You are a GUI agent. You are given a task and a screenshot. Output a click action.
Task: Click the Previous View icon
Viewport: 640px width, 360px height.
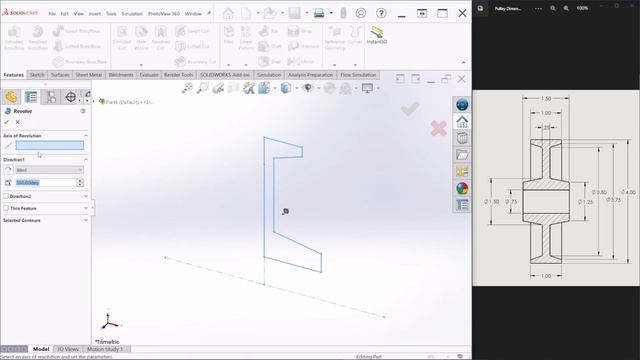[218, 88]
